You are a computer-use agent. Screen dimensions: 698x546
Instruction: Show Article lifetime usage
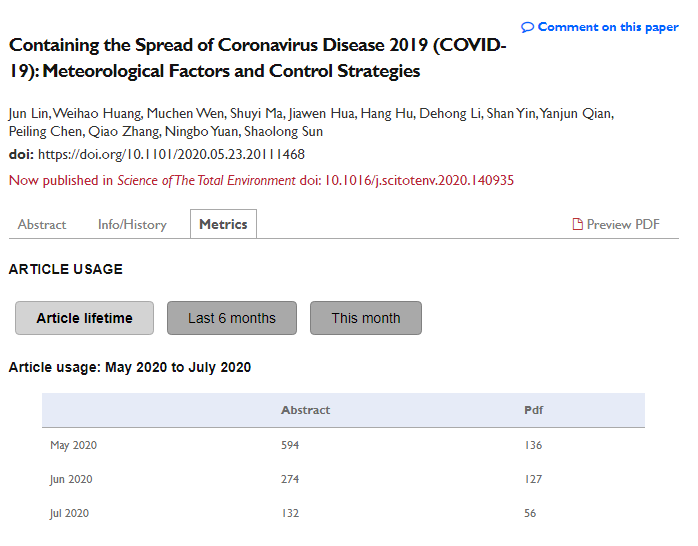coord(84,318)
